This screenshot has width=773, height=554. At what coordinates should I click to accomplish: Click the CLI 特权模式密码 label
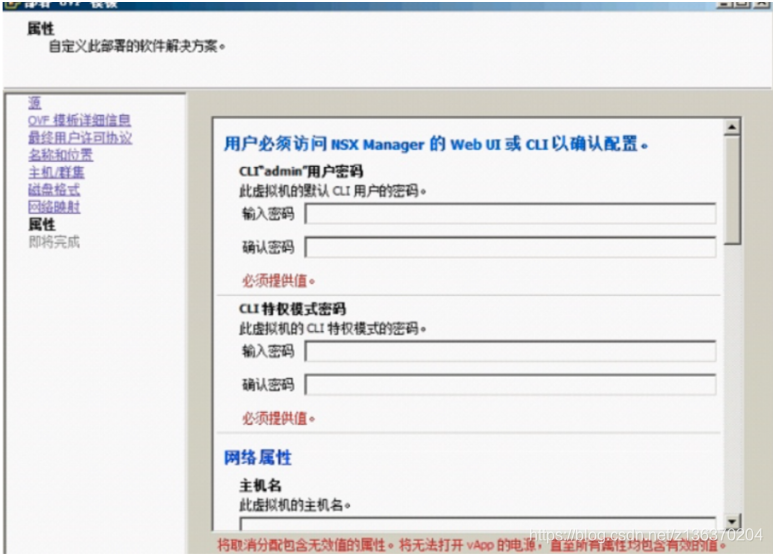pos(292,309)
